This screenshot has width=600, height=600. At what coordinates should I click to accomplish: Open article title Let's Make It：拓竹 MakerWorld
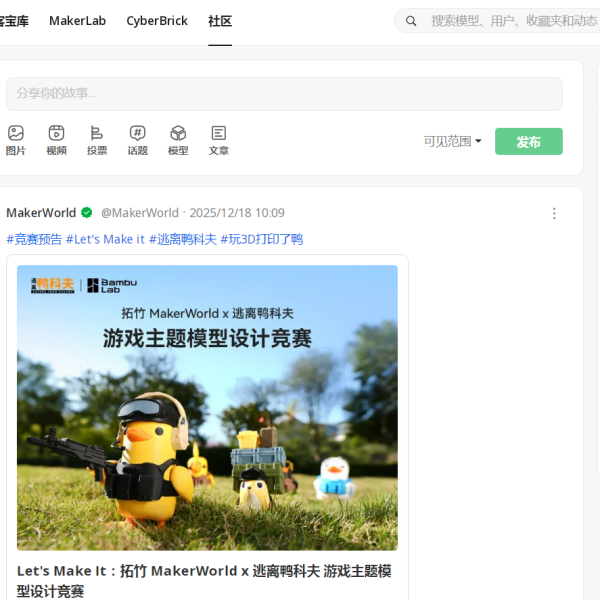coord(204,581)
